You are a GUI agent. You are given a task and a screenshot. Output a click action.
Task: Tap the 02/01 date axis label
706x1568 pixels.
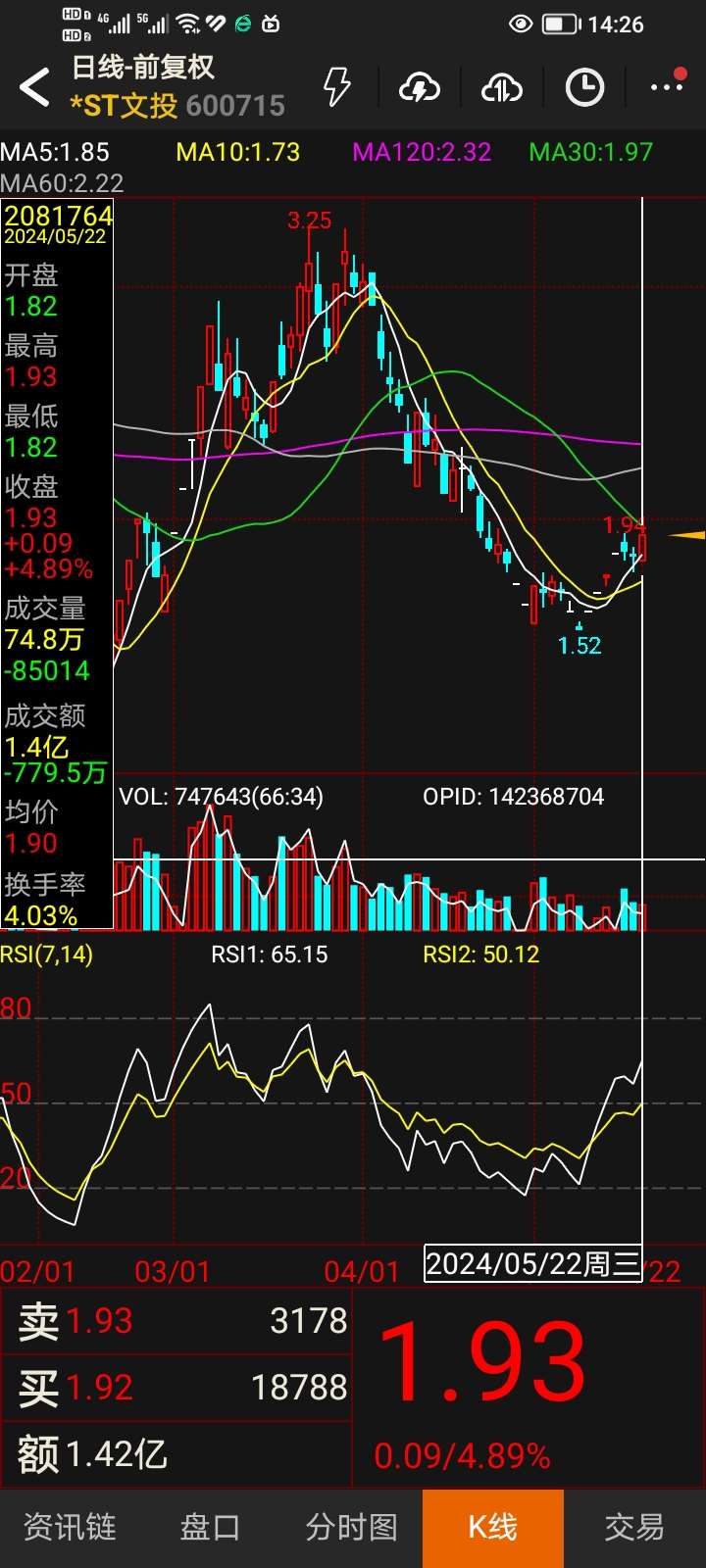pos(37,1272)
